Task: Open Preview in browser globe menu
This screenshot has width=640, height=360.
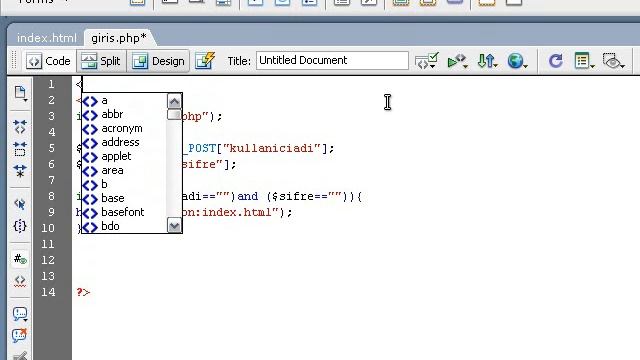Action: point(517,61)
